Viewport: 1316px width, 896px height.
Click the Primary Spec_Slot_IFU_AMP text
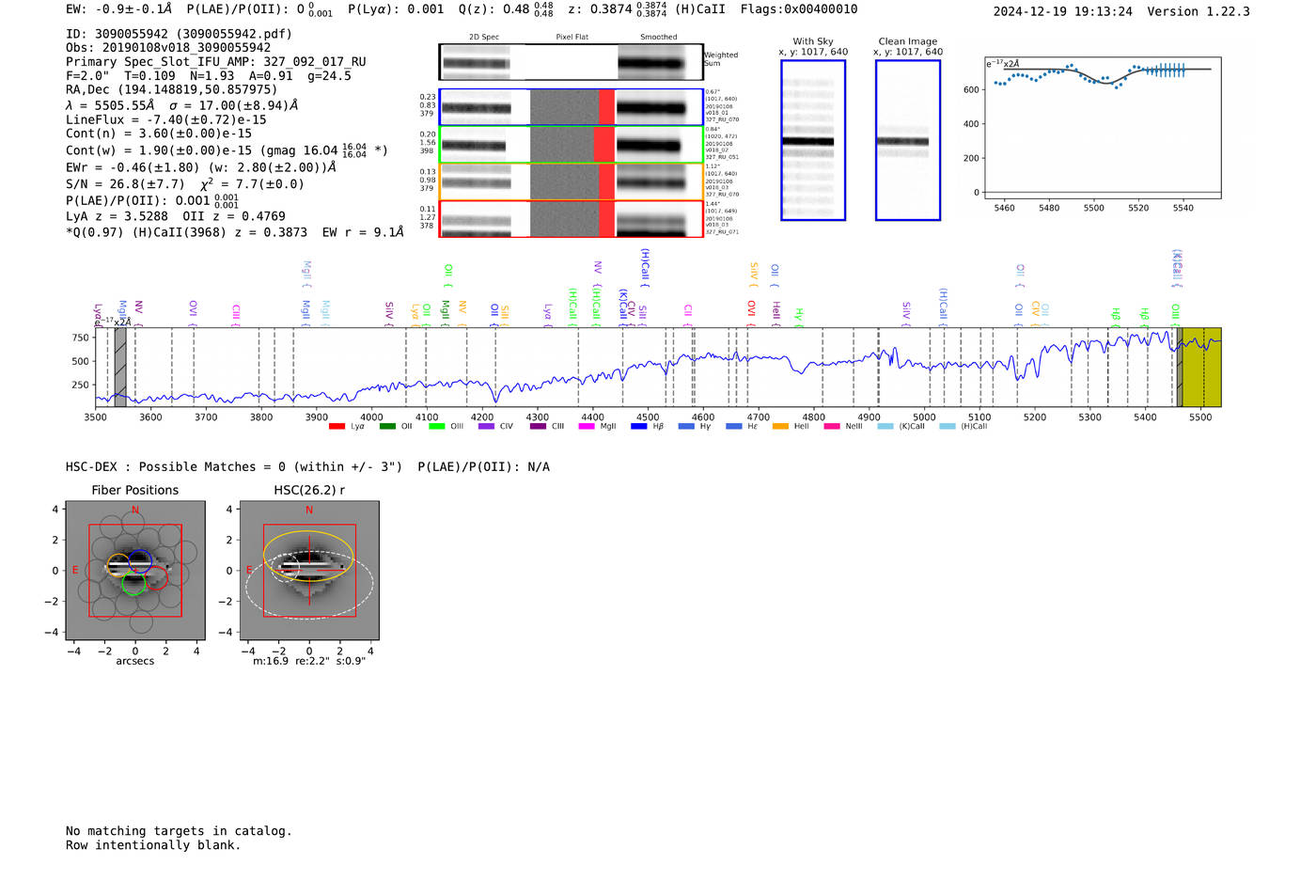point(216,62)
